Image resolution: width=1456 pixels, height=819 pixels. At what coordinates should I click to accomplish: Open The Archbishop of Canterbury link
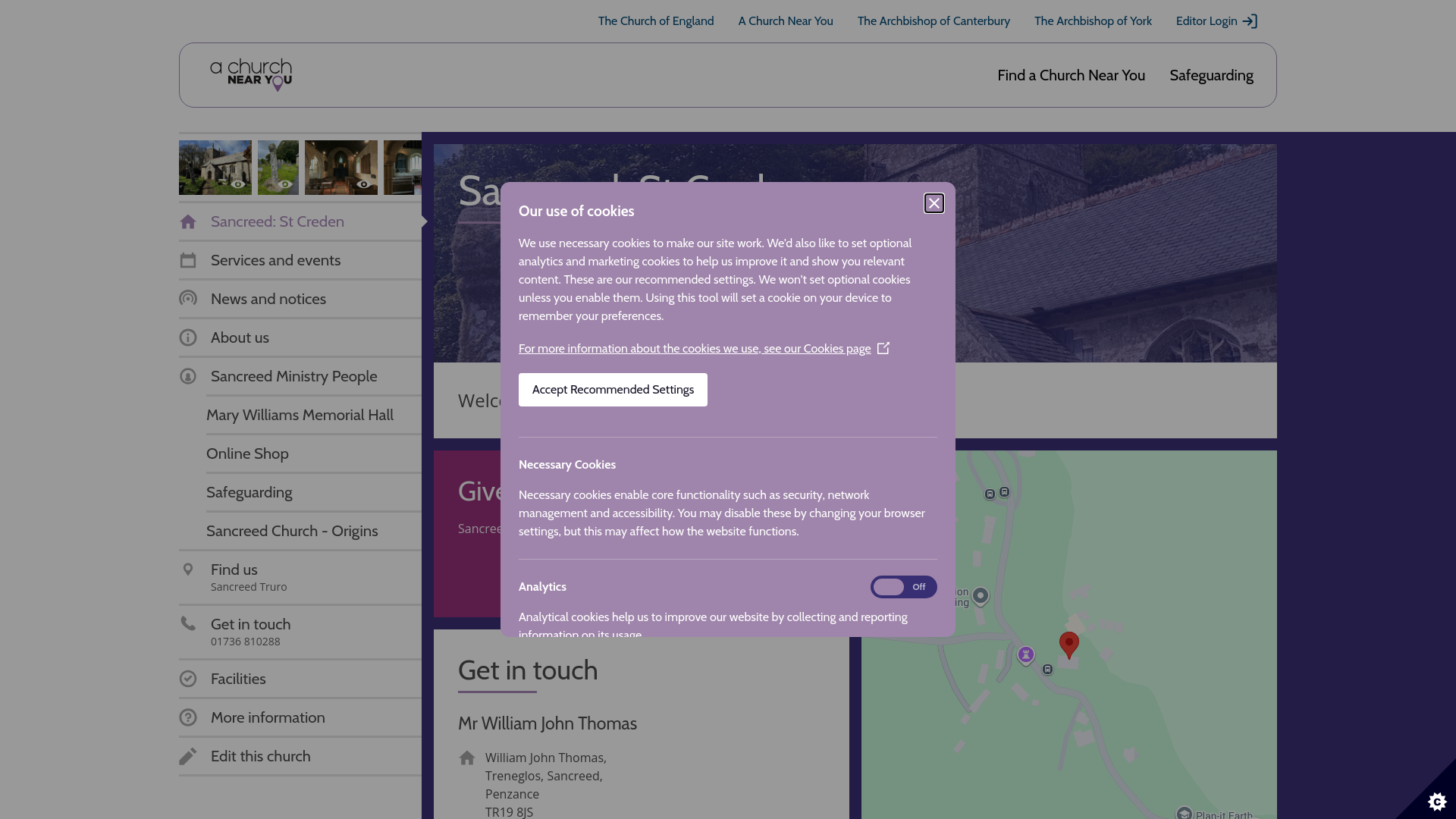[934, 21]
